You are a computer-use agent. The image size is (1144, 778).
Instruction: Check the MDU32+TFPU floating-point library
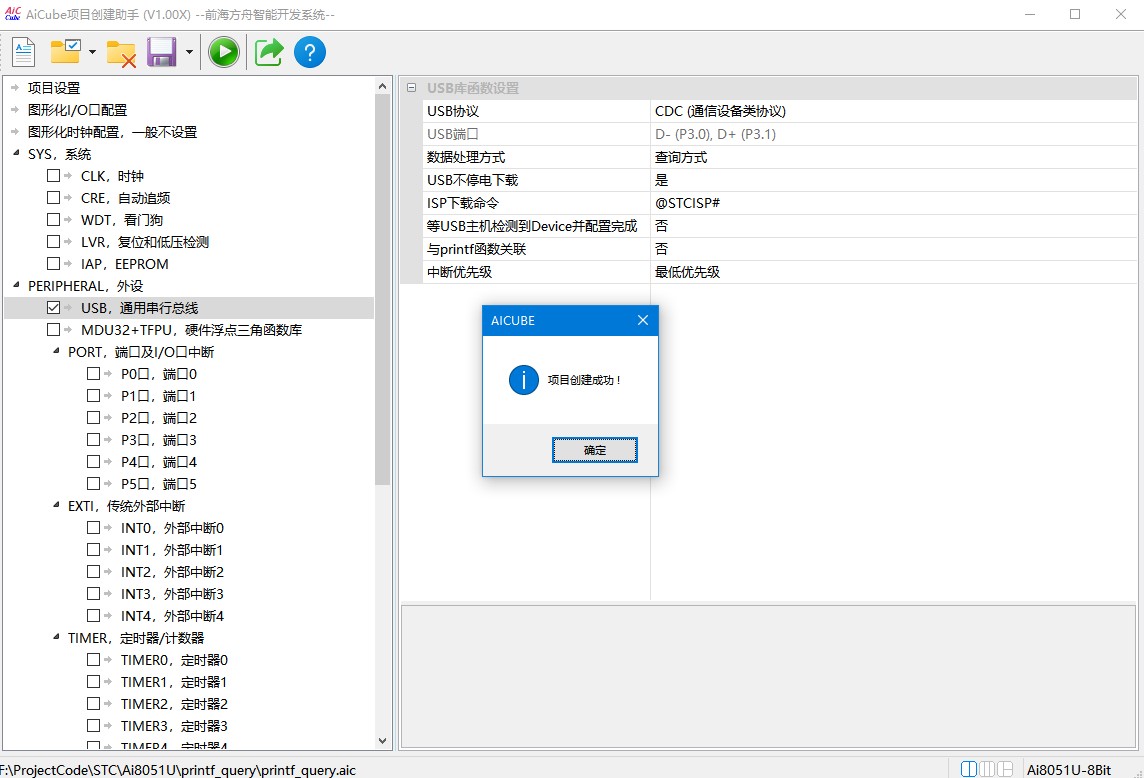tap(53, 329)
